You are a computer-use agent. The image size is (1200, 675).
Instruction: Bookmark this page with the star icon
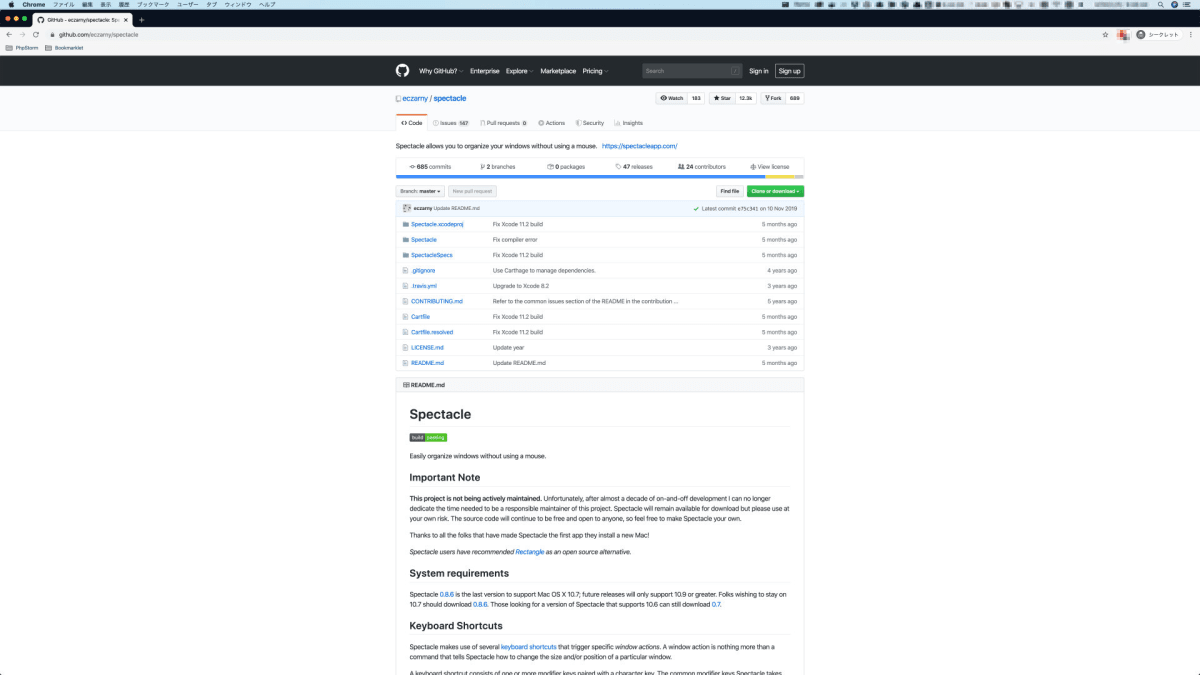[x=1105, y=34]
